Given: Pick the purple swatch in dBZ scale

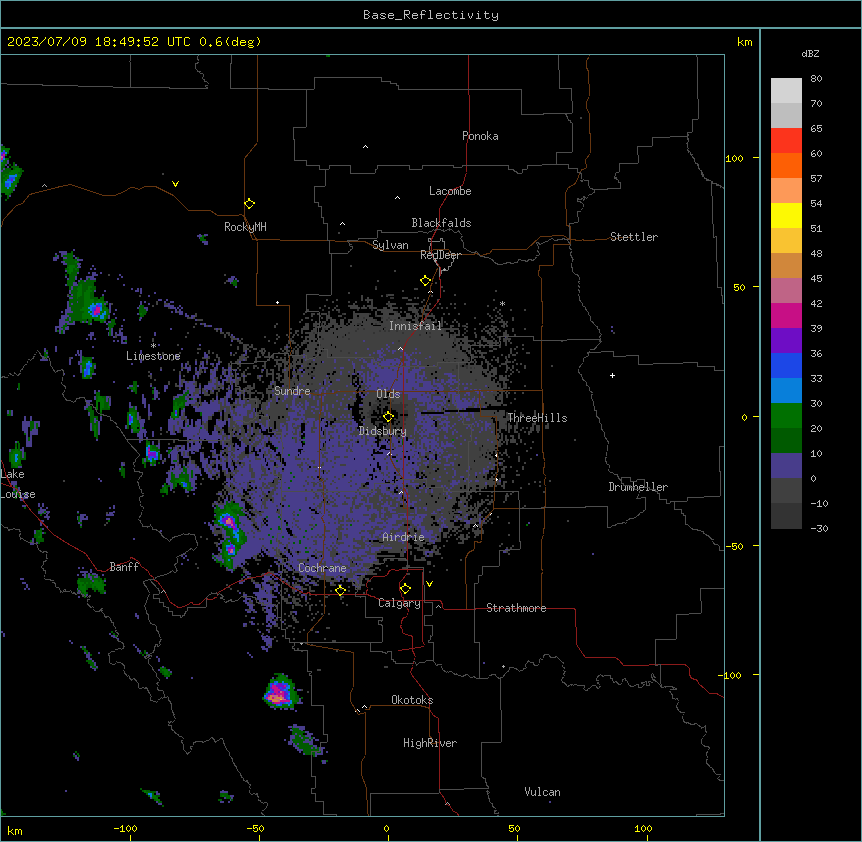Looking at the screenshot, I should [x=786, y=340].
